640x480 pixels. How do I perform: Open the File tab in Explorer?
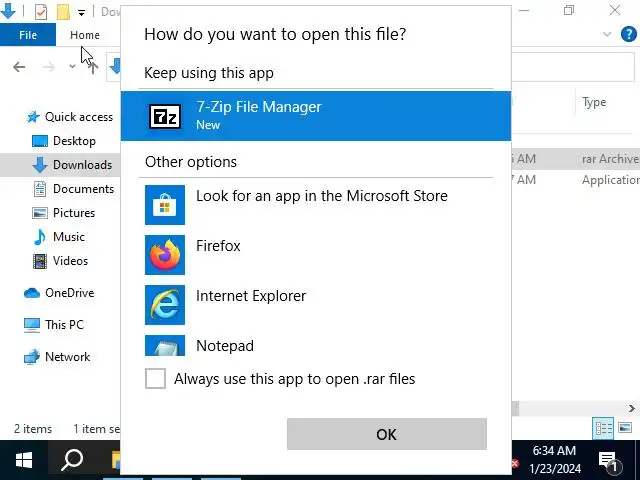28,35
